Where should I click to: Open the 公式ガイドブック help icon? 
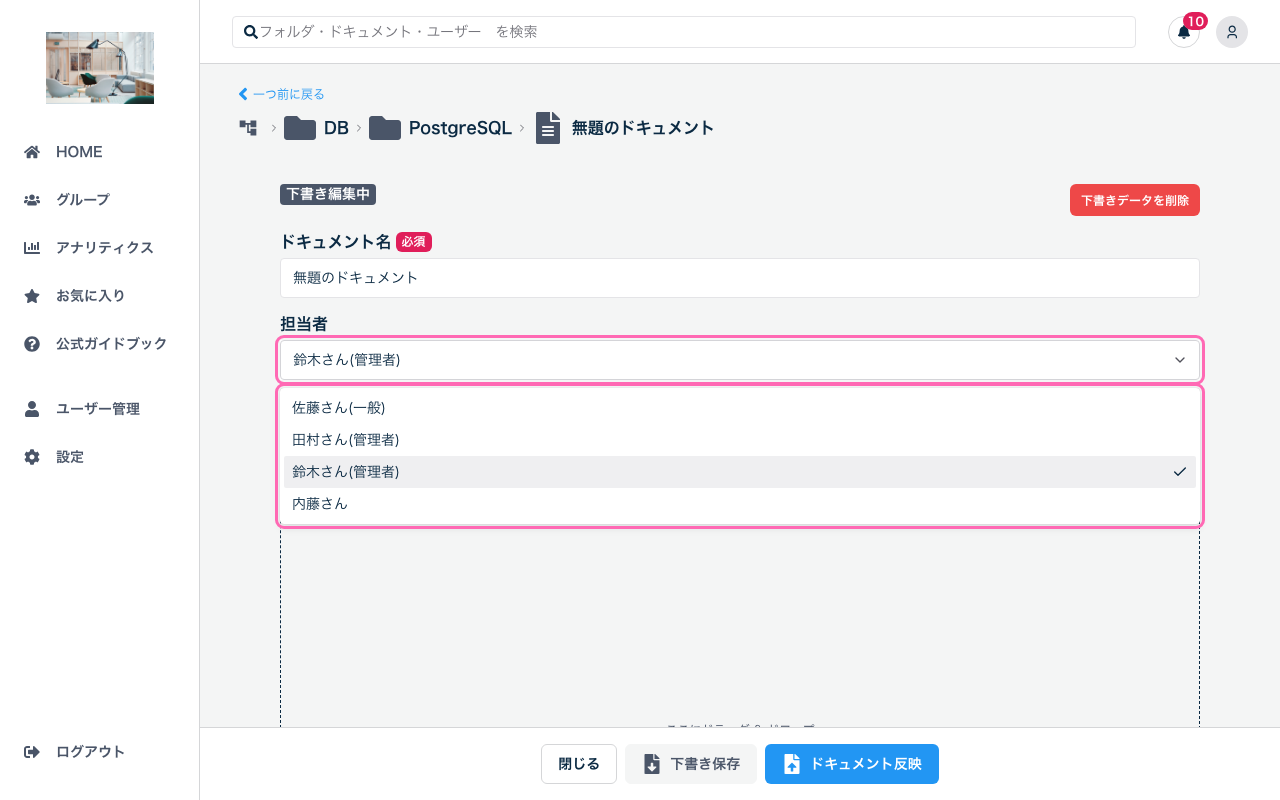click(31, 343)
